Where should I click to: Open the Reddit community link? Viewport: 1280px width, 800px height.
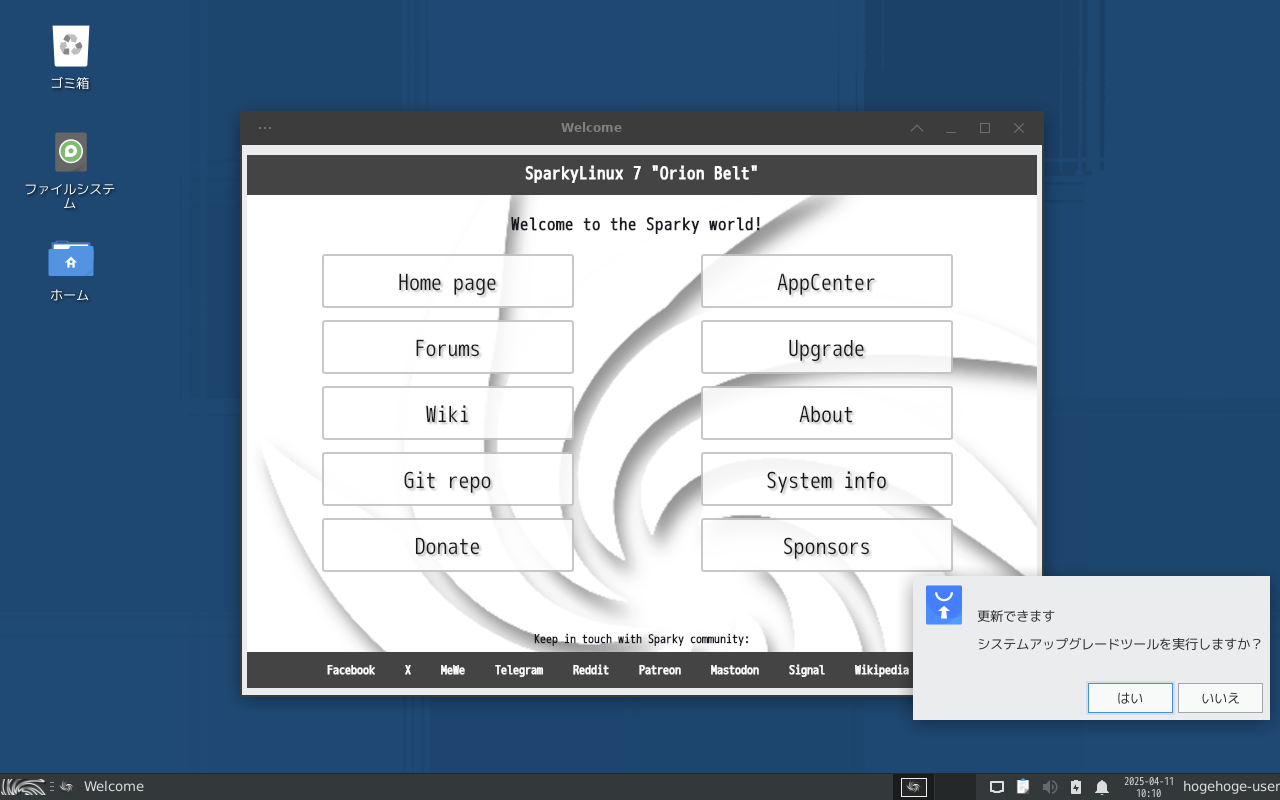591,670
